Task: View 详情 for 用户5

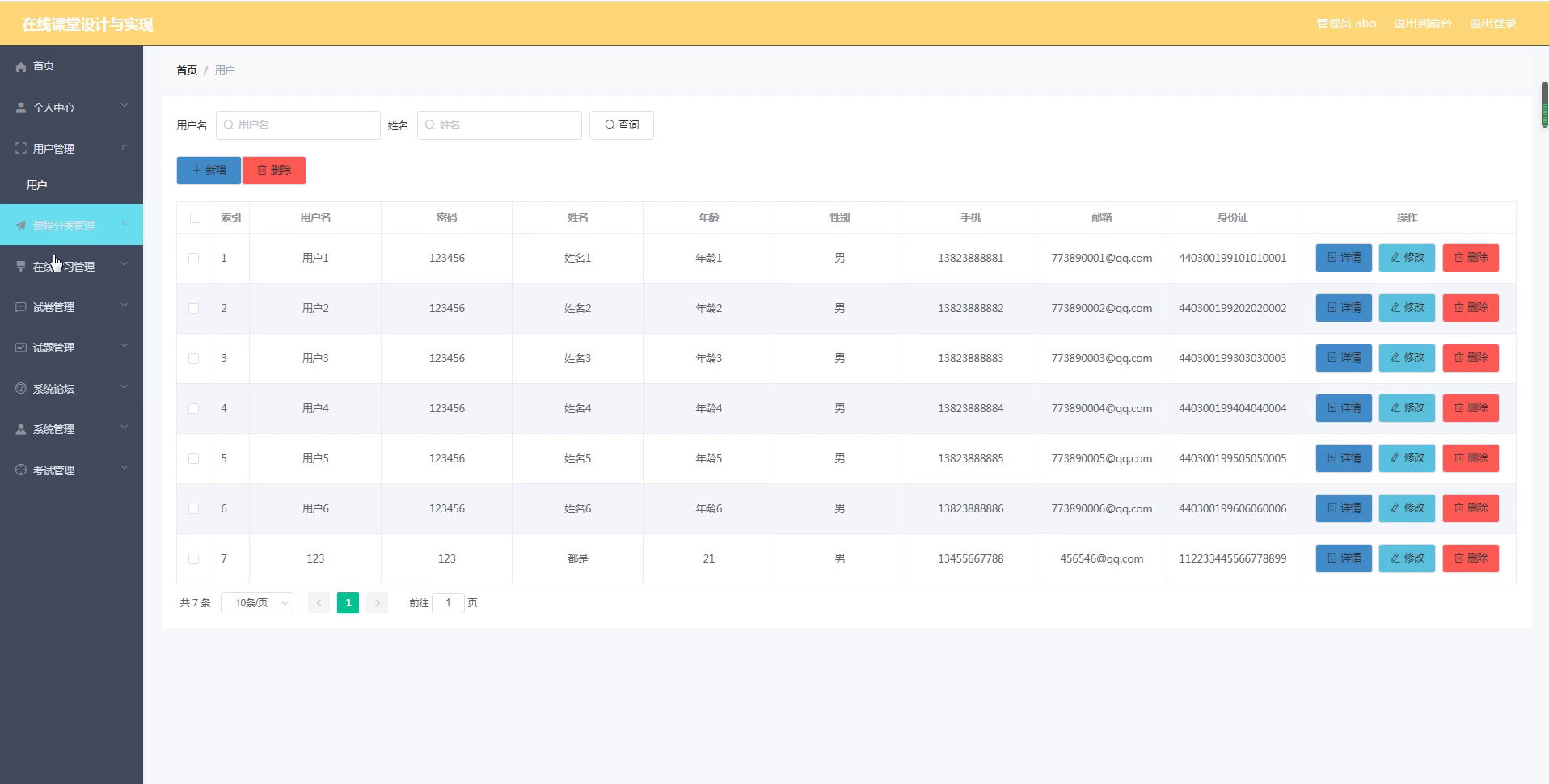Action: 1344,458
